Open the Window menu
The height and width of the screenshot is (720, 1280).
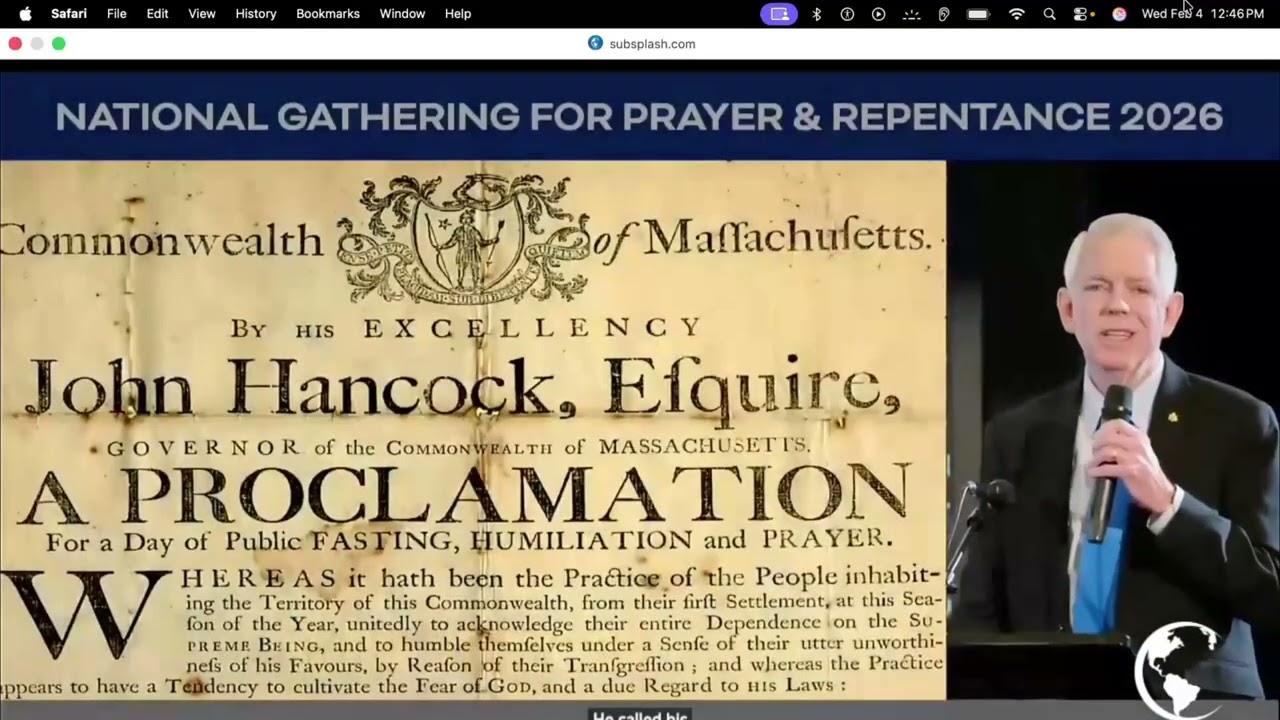pos(402,14)
